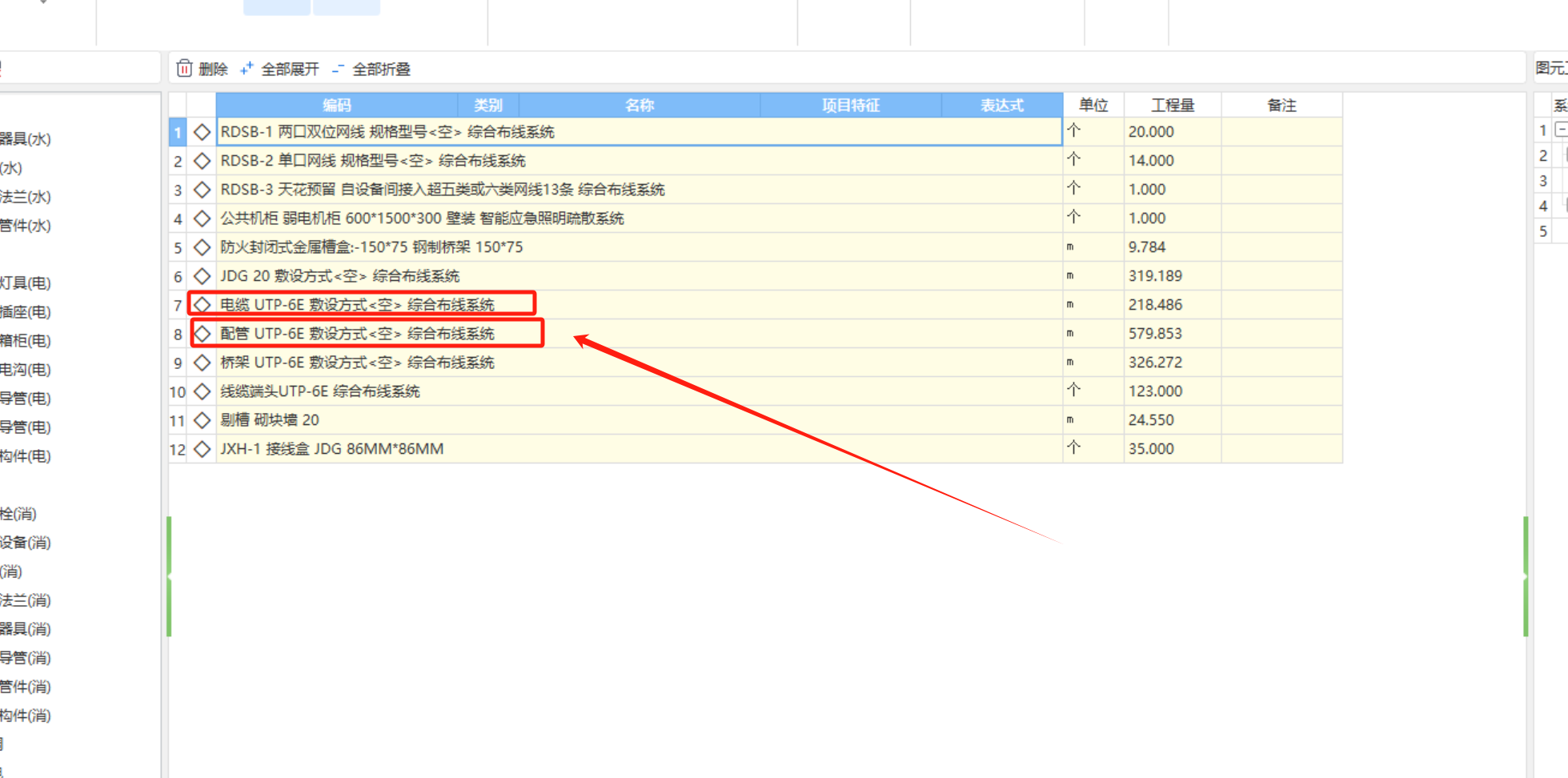The width and height of the screenshot is (1568, 778).
Task: Click row number 1 header
Action: click(178, 132)
